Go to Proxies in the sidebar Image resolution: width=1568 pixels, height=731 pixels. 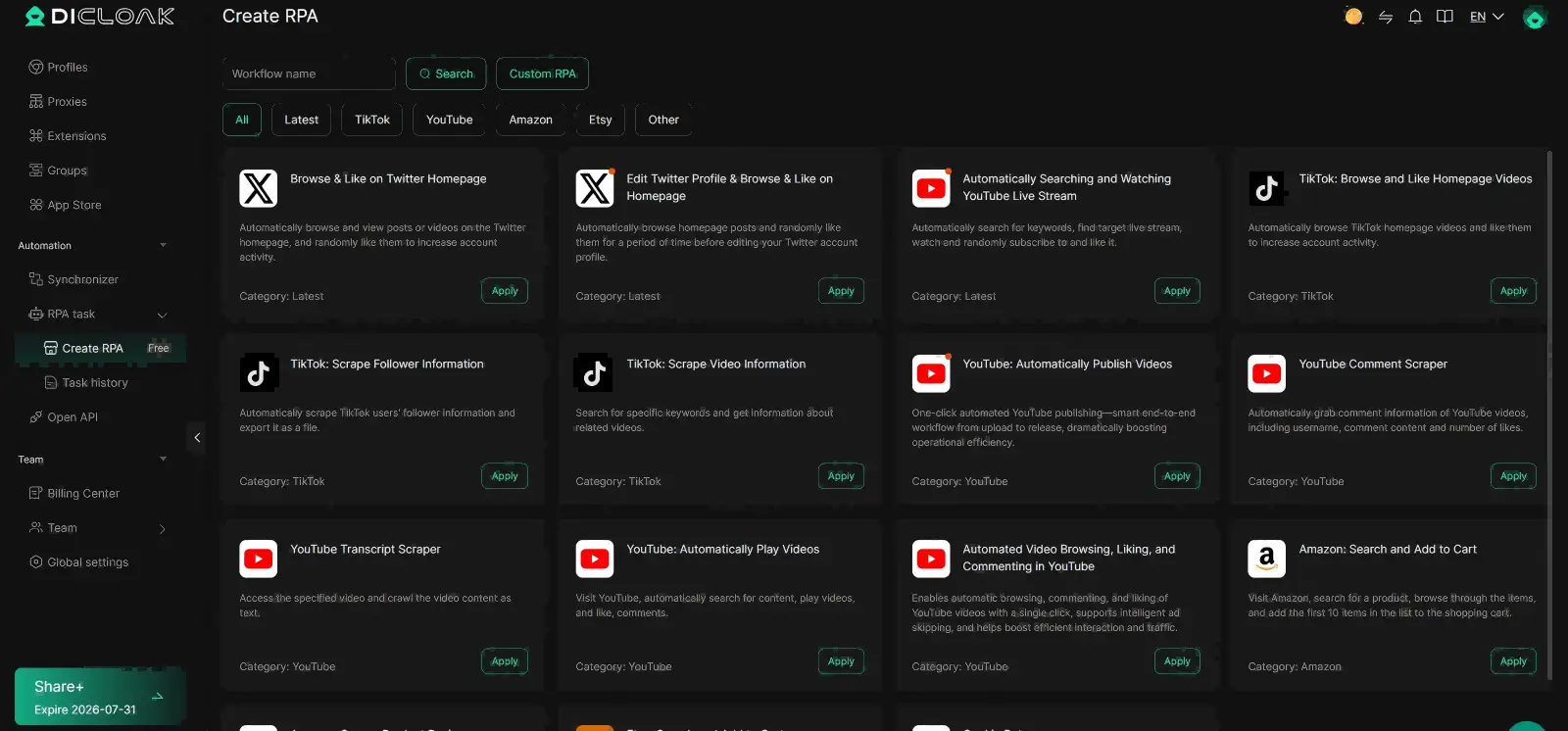[x=59, y=101]
